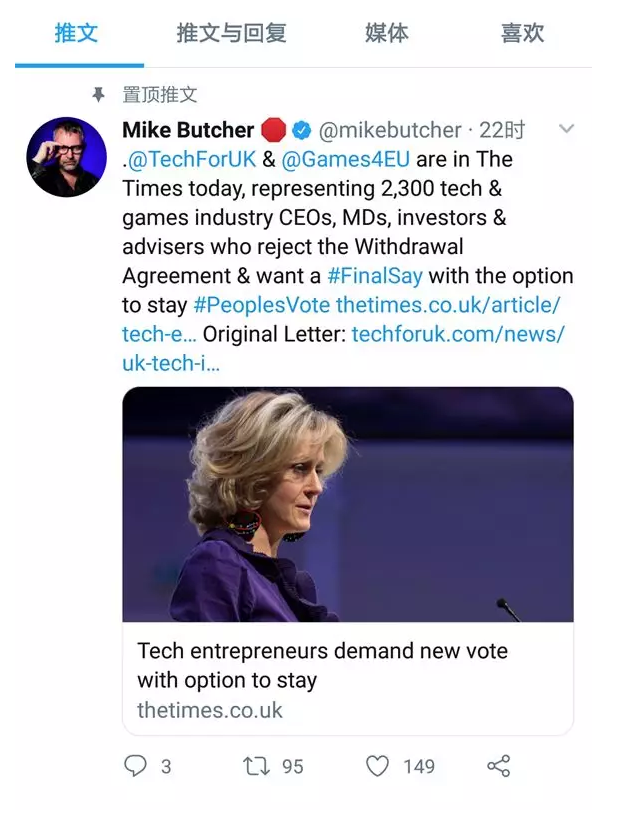Image resolution: width=619 pixels, height=816 pixels.
Task: Click the #PeoplesVote hashtag
Action: [x=260, y=305]
